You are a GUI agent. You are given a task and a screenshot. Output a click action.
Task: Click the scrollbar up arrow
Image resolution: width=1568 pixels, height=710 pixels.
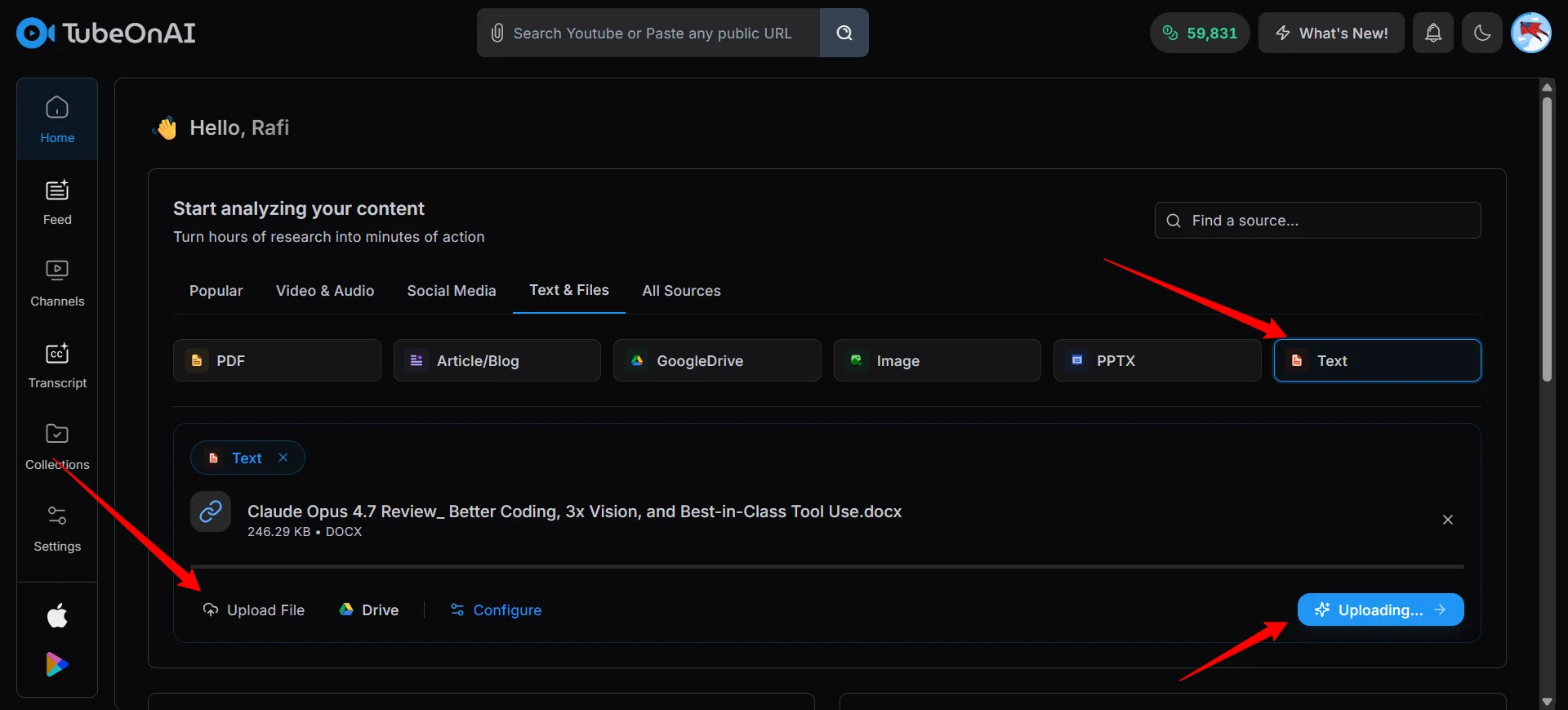click(1546, 87)
